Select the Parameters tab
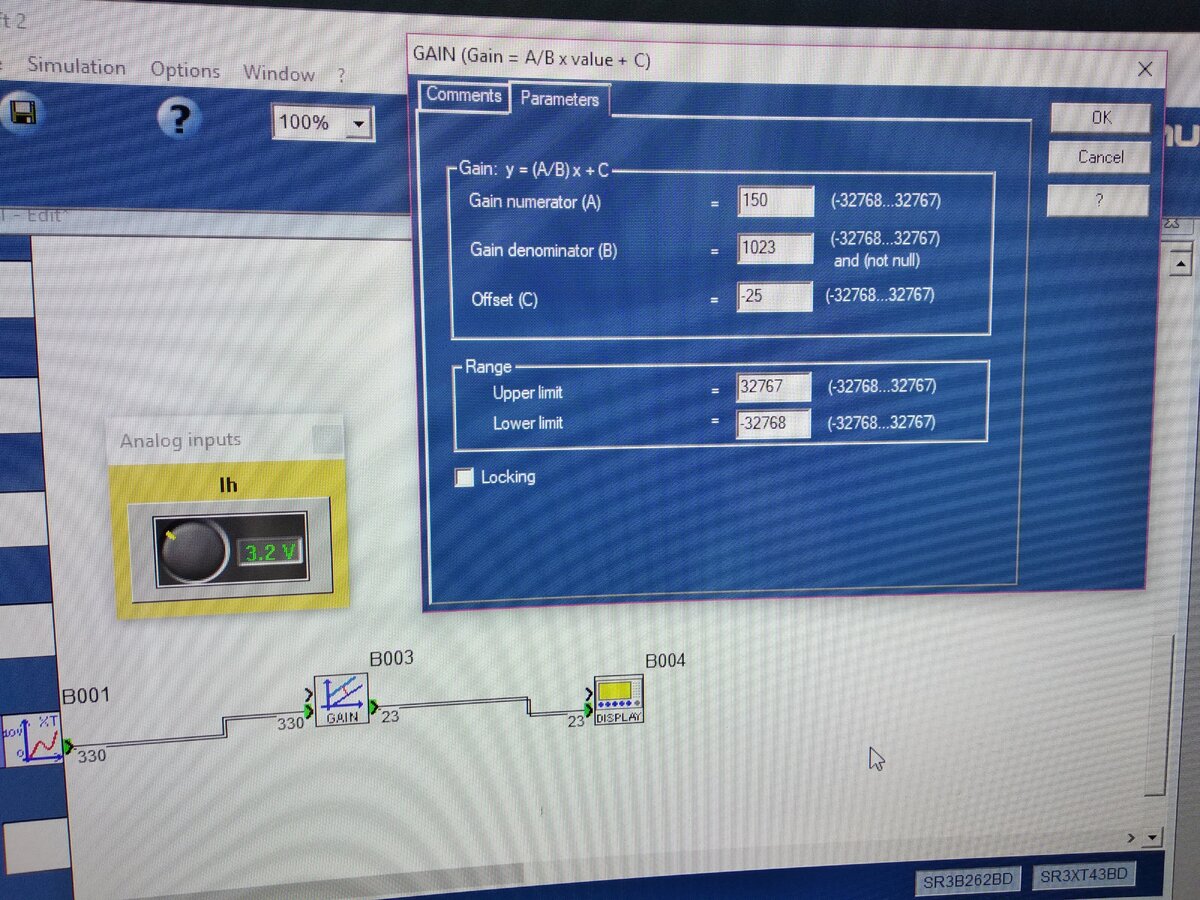This screenshot has height=900, width=1200. point(559,99)
